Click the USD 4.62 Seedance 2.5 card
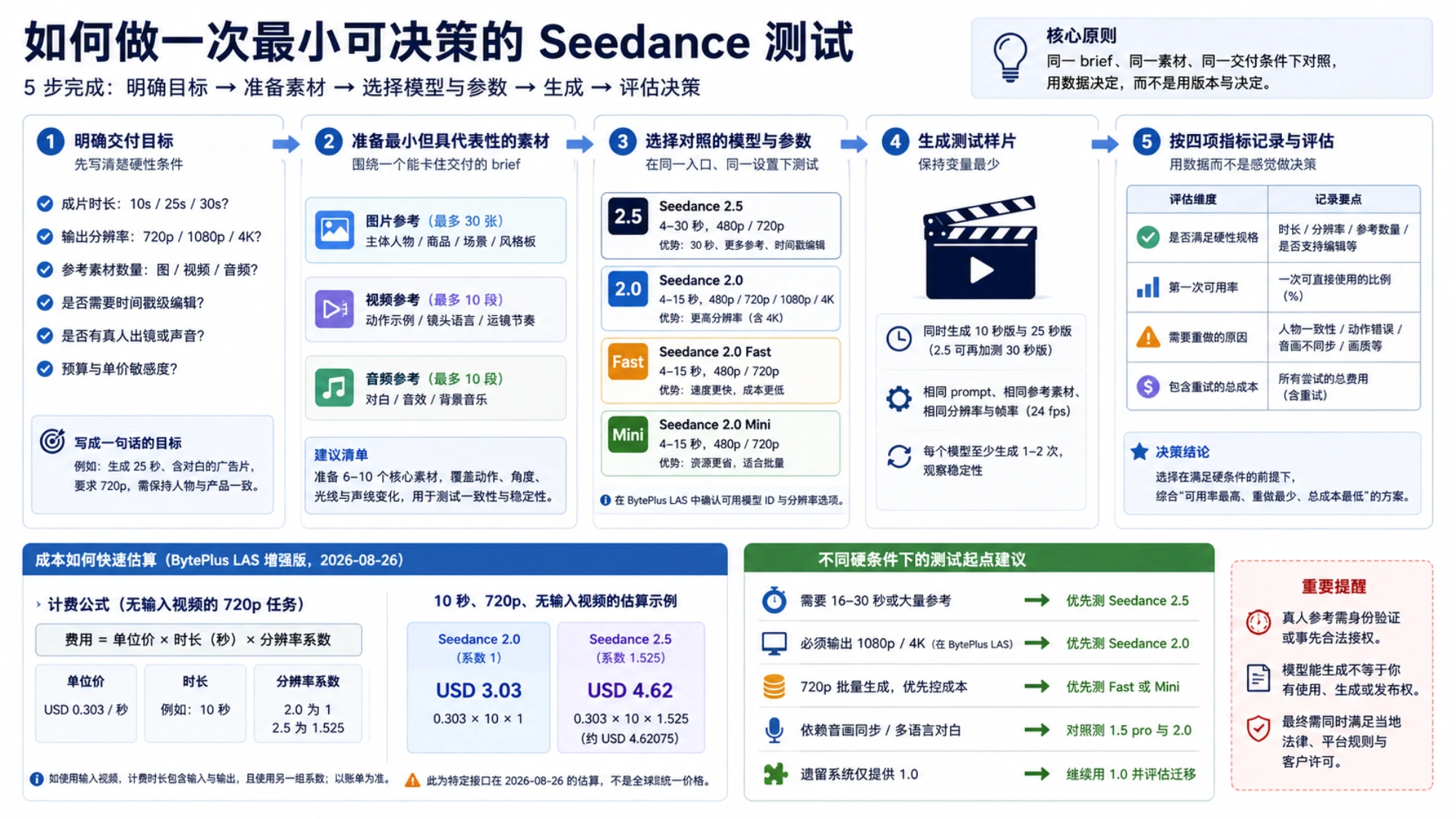Image resolution: width=1456 pixels, height=819 pixels. (x=630, y=687)
